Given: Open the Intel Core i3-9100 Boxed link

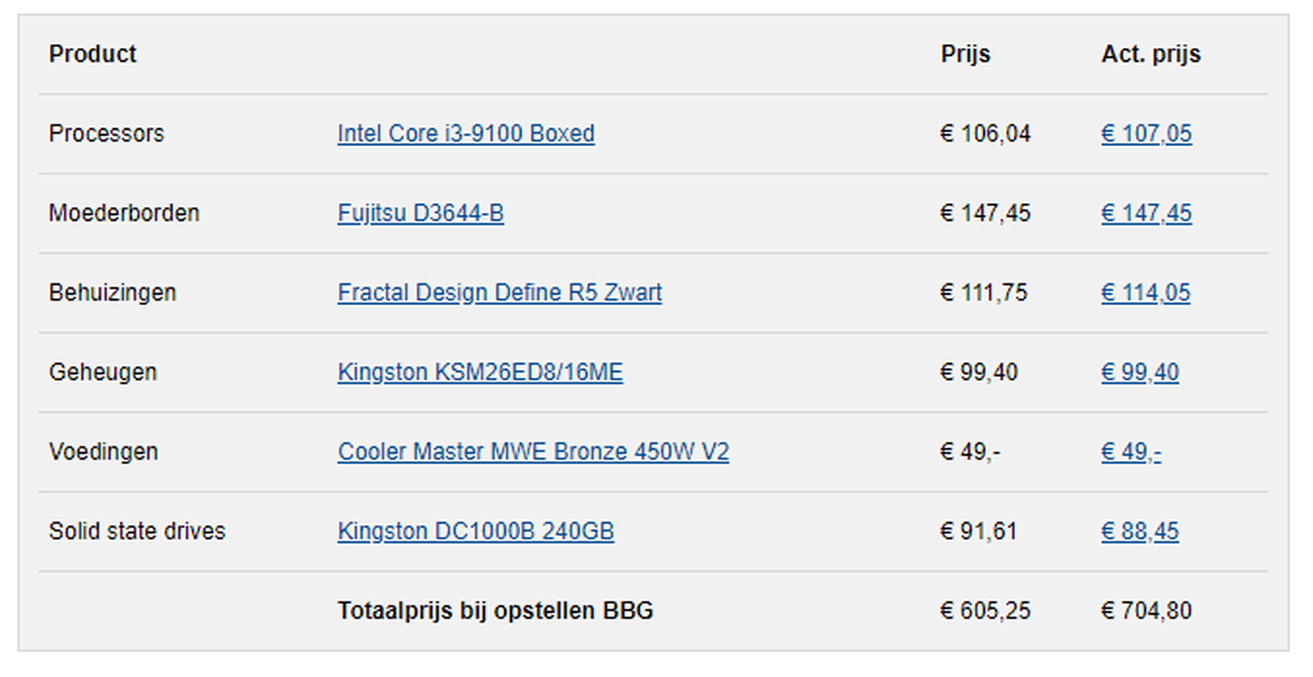Looking at the screenshot, I should (466, 134).
